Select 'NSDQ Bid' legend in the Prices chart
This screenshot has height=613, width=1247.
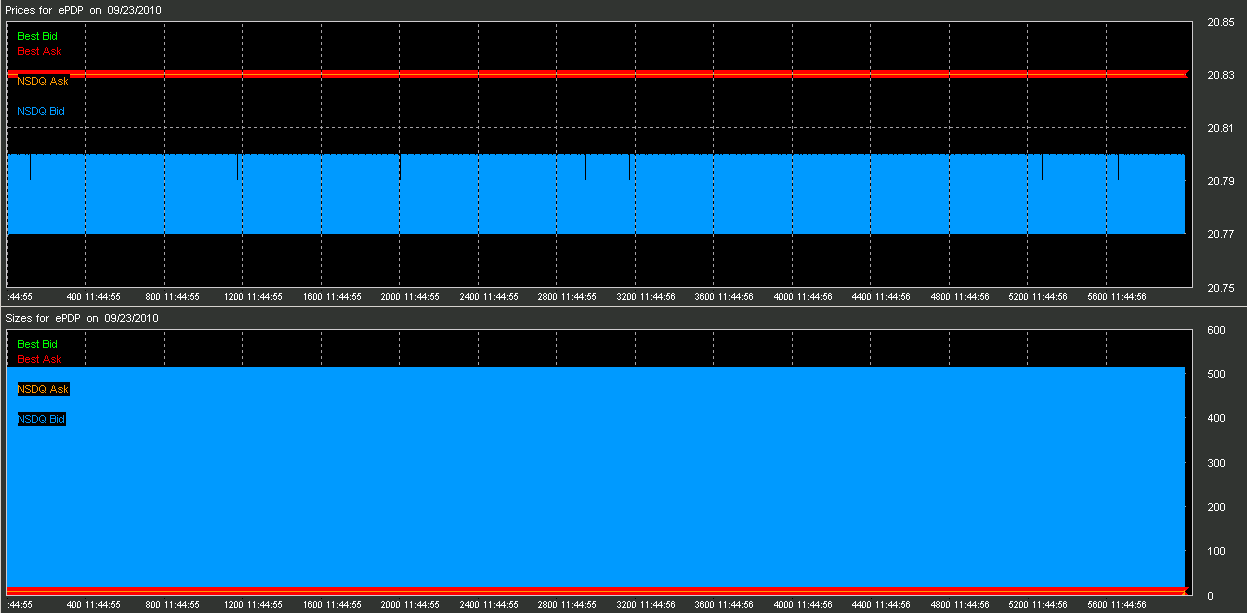tap(41, 111)
